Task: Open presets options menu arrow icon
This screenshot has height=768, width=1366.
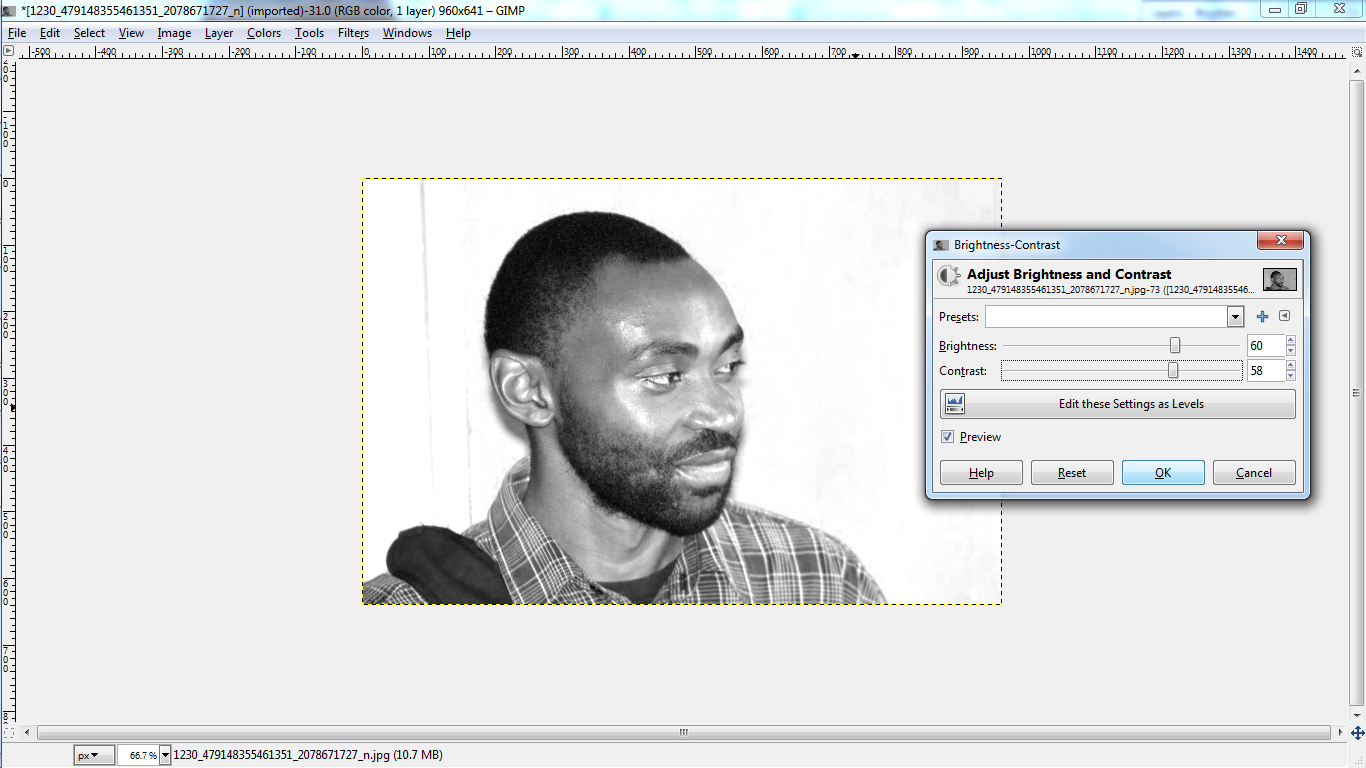Action: pyautogui.click(x=1285, y=316)
